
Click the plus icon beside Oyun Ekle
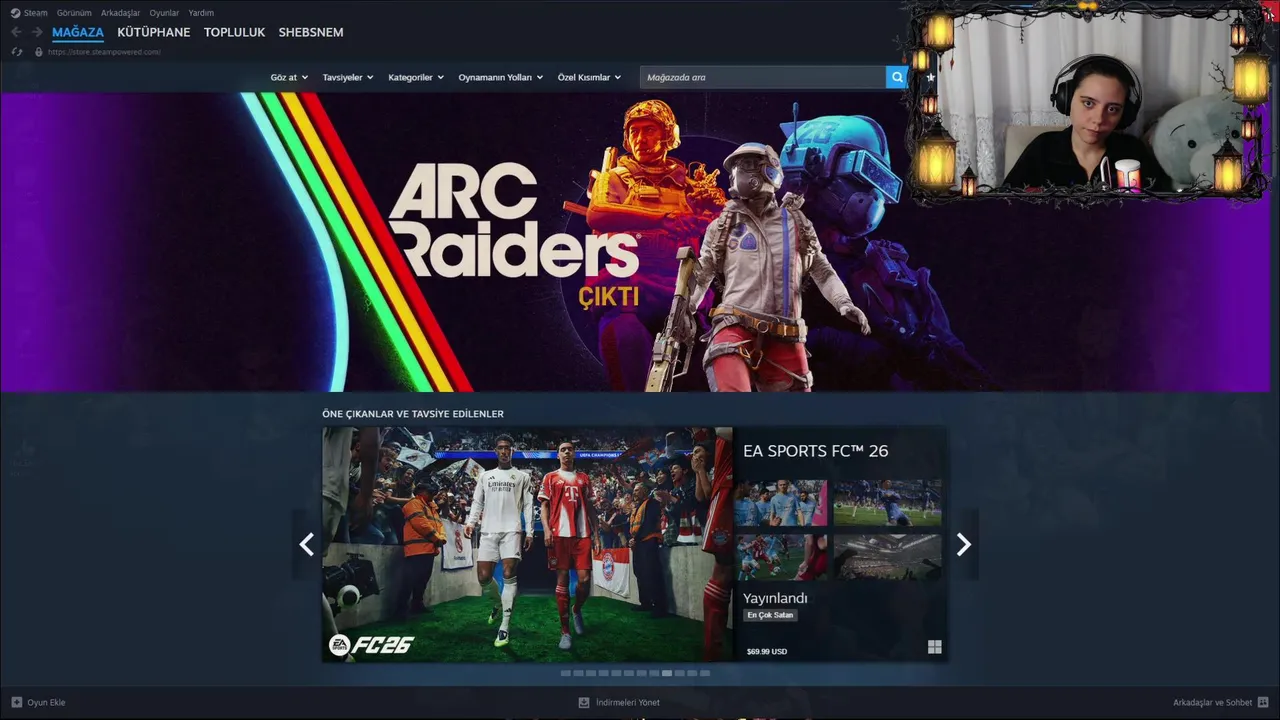(x=17, y=702)
